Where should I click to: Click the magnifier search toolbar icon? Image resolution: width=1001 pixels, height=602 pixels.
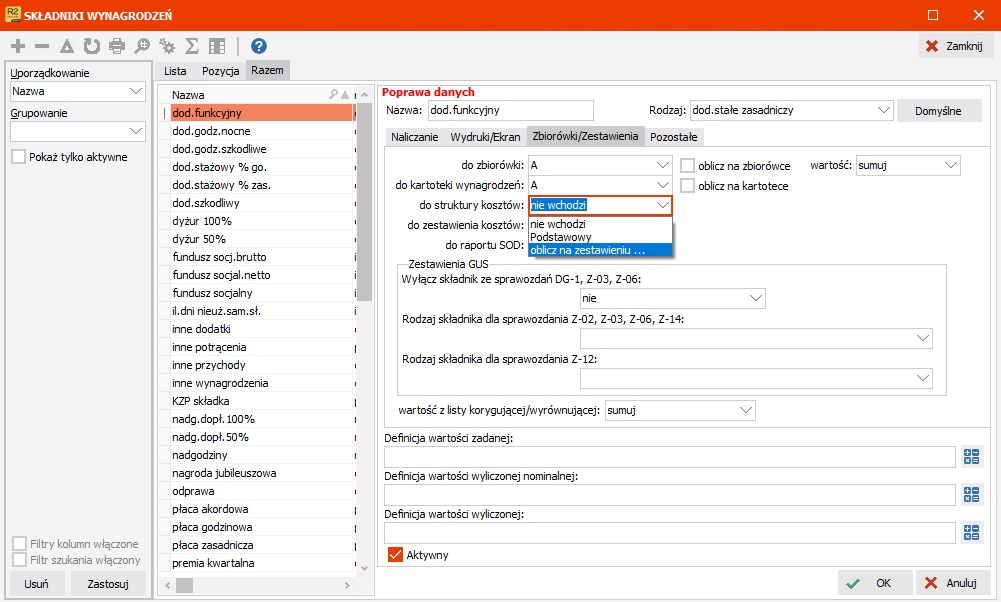point(142,46)
